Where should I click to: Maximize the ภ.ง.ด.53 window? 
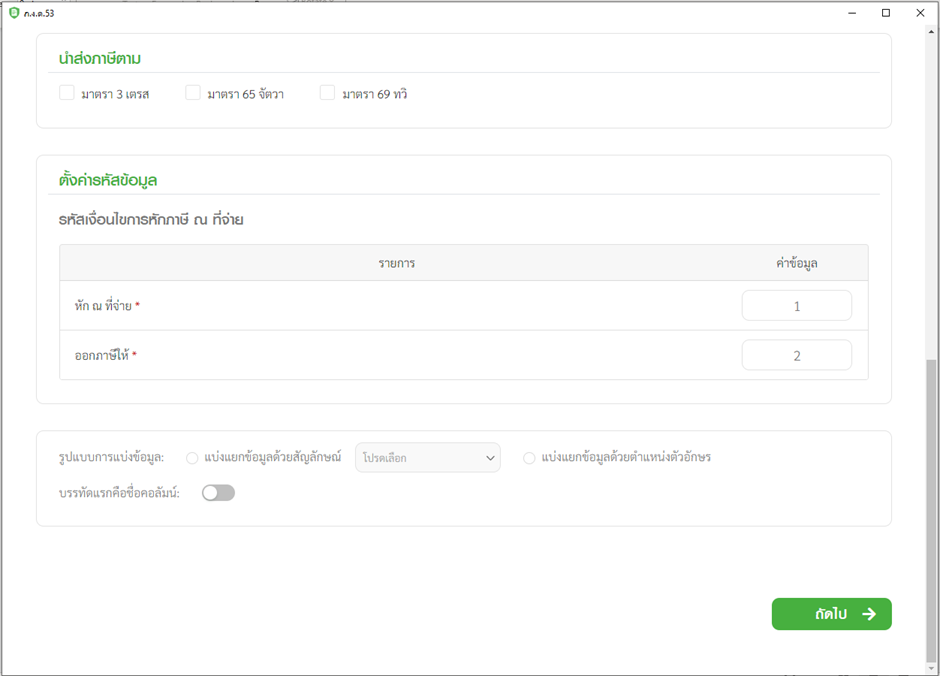click(886, 13)
